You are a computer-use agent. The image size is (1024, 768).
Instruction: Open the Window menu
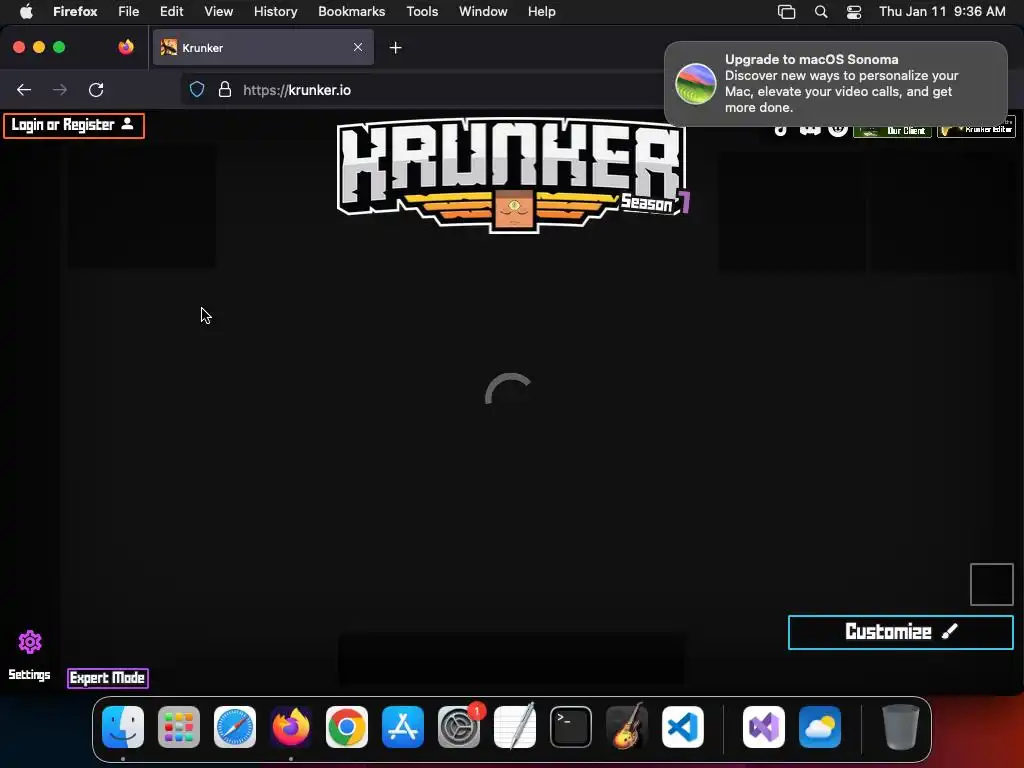click(483, 12)
